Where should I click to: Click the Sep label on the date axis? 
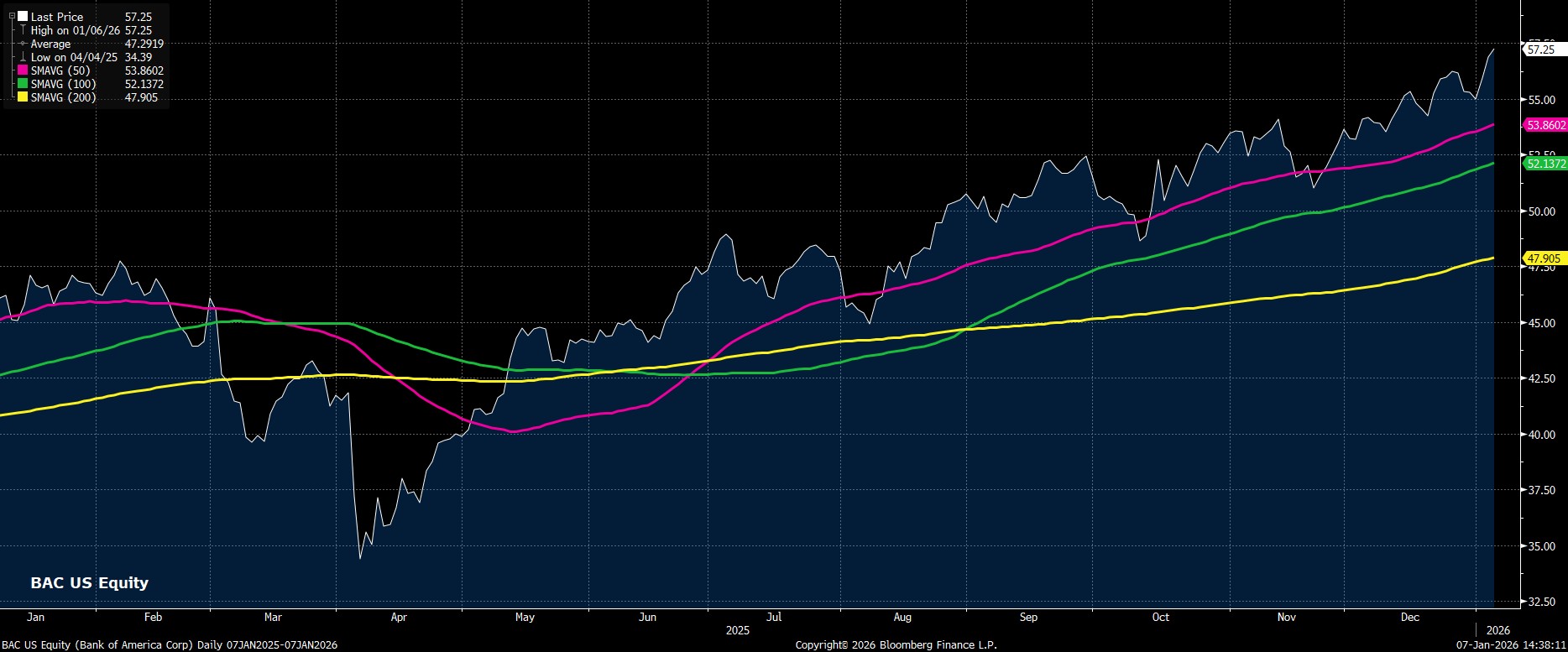(x=1028, y=617)
